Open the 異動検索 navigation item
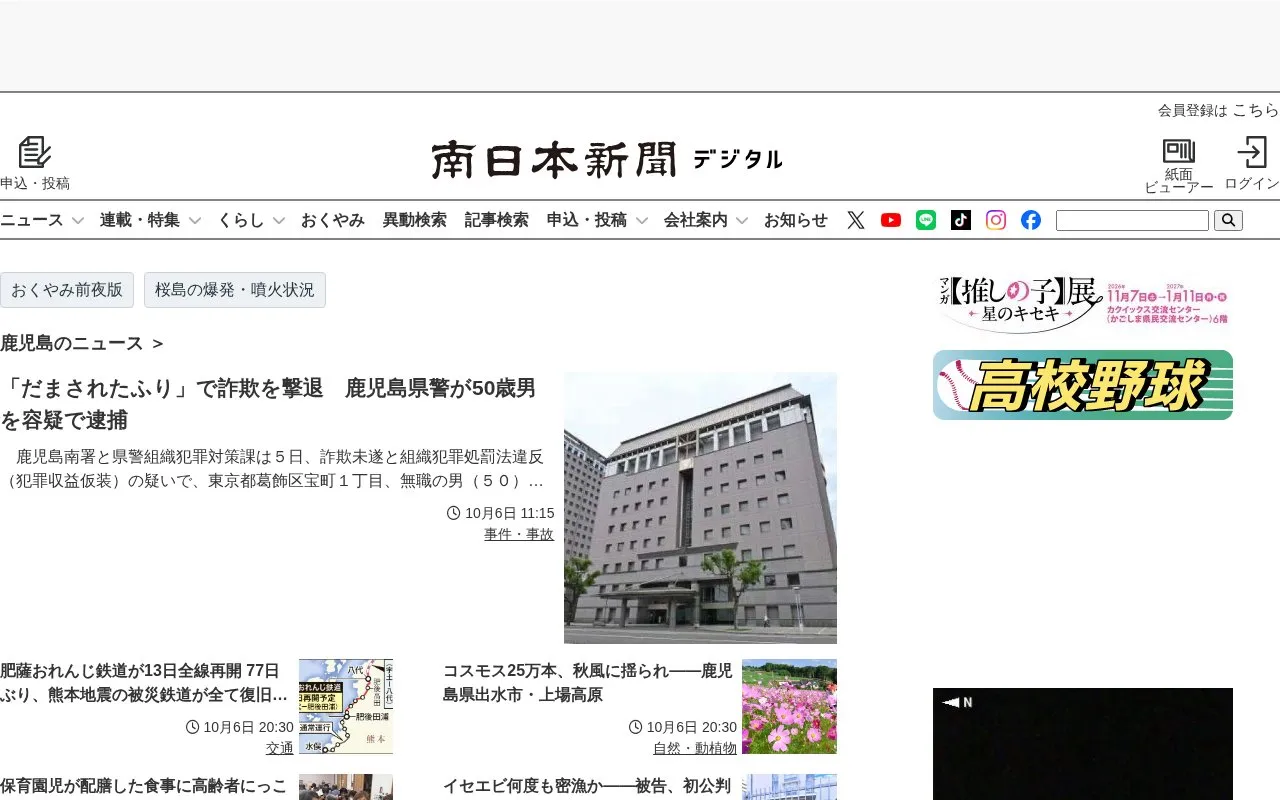Viewport: 1280px width, 800px height. coord(415,220)
